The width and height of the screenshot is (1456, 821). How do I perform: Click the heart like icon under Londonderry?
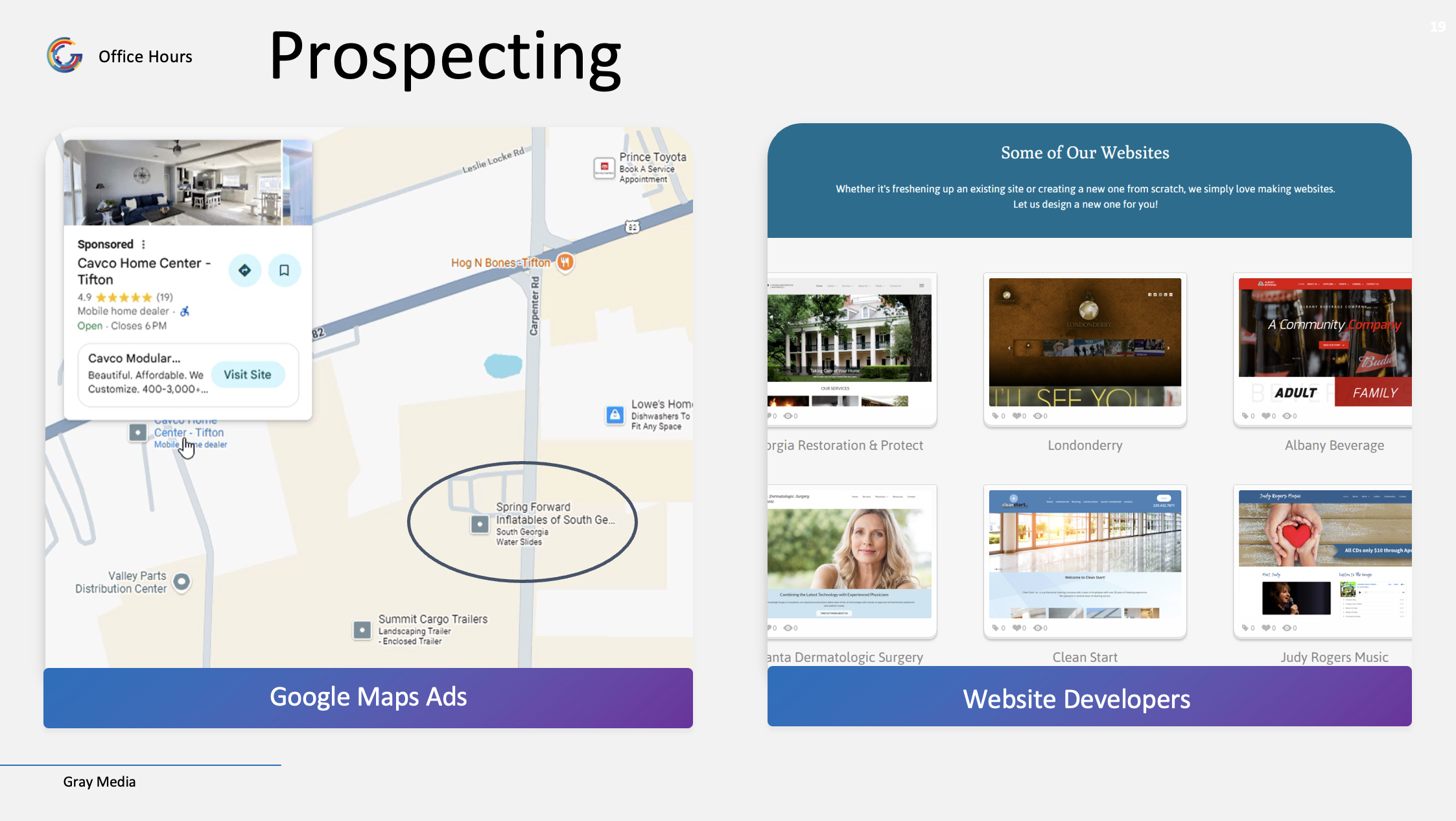(x=1016, y=416)
